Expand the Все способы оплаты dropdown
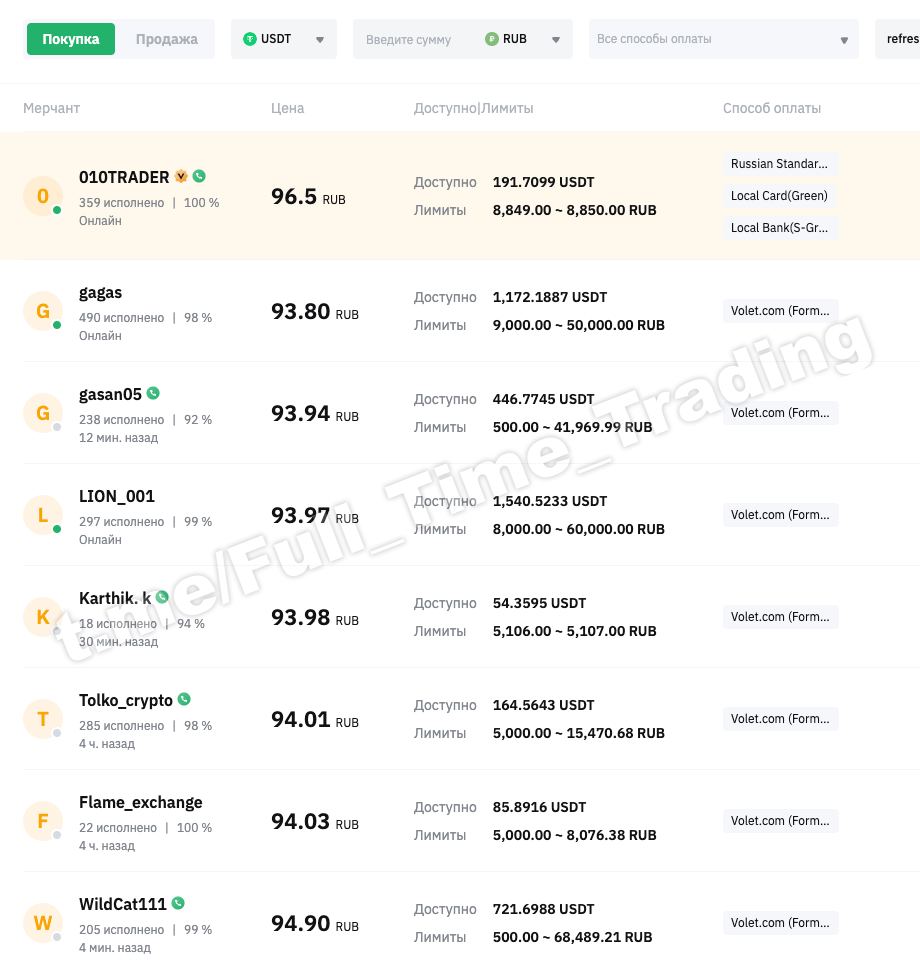 click(723, 39)
